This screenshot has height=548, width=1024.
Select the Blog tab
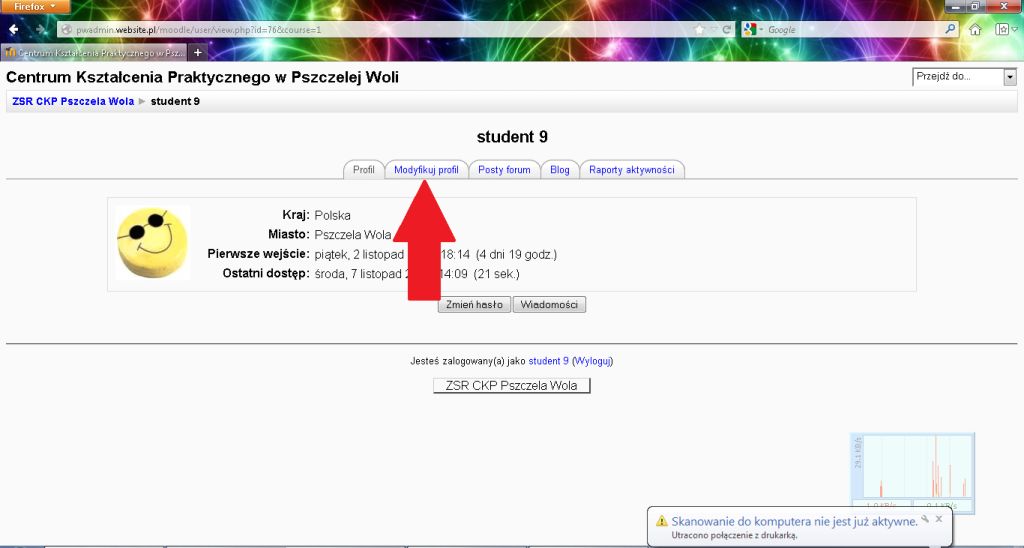(559, 170)
